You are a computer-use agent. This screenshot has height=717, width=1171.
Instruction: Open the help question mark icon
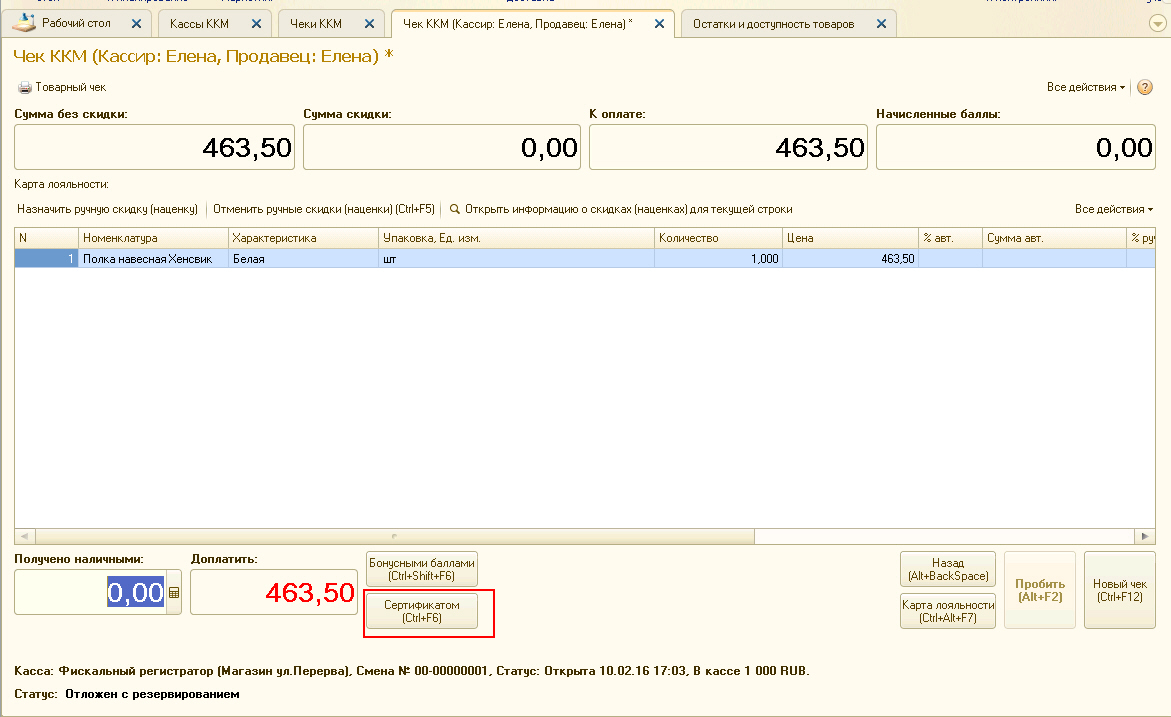pos(1144,87)
